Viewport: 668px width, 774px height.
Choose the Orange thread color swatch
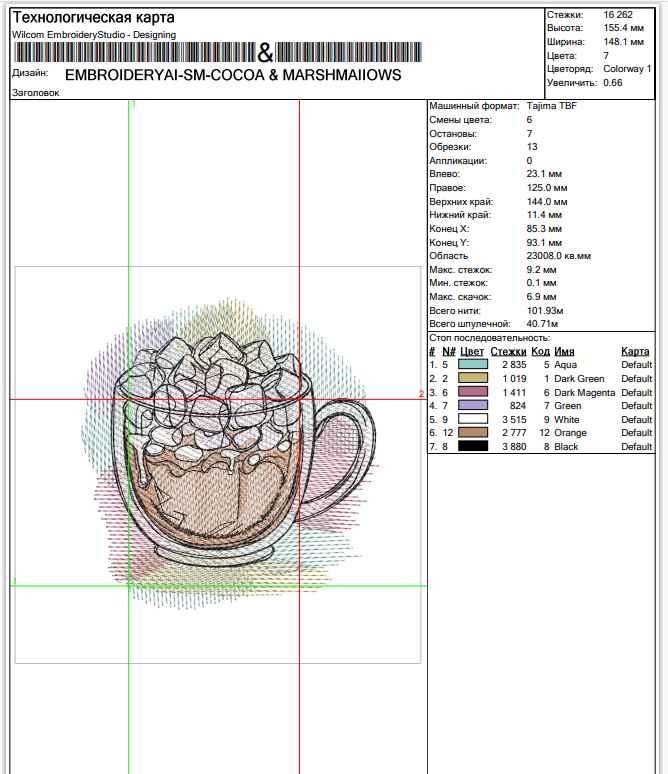click(473, 433)
